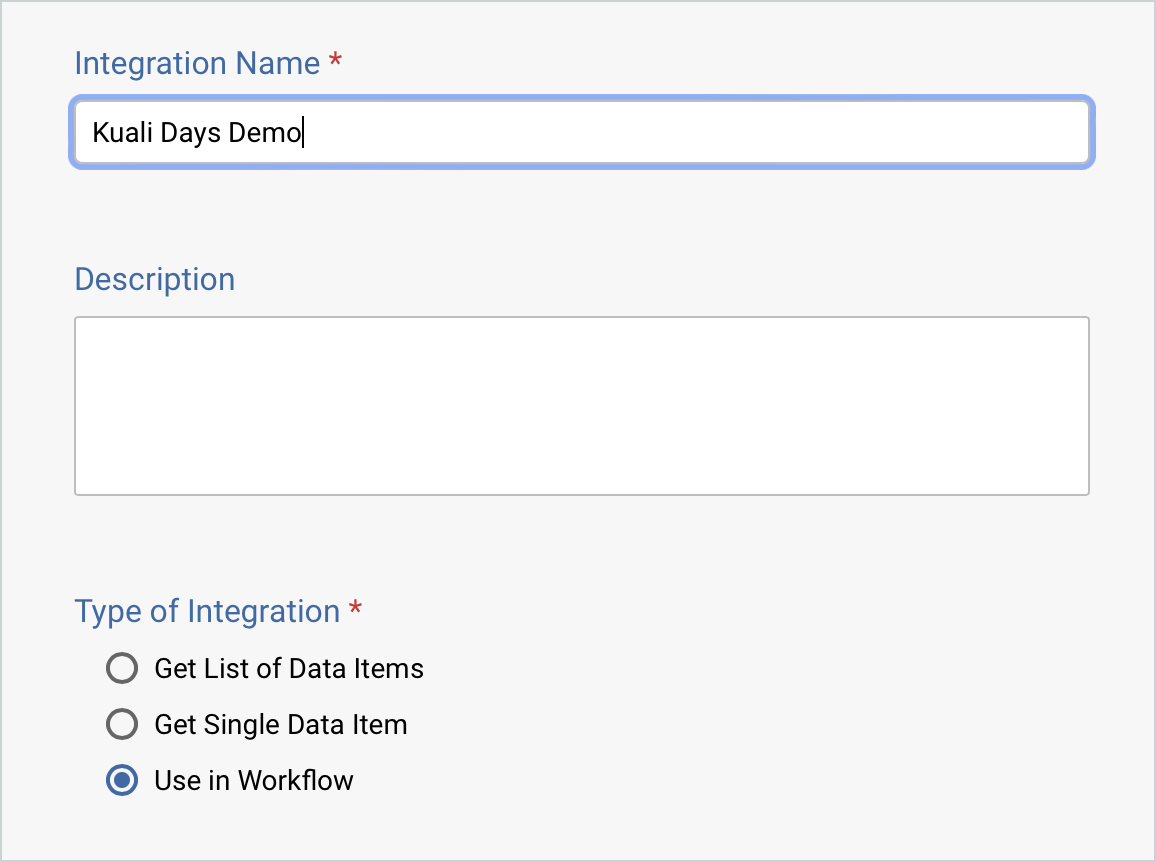Click the empty Description box to start typing
Viewport: 1156px width, 862px height.
tap(580, 405)
